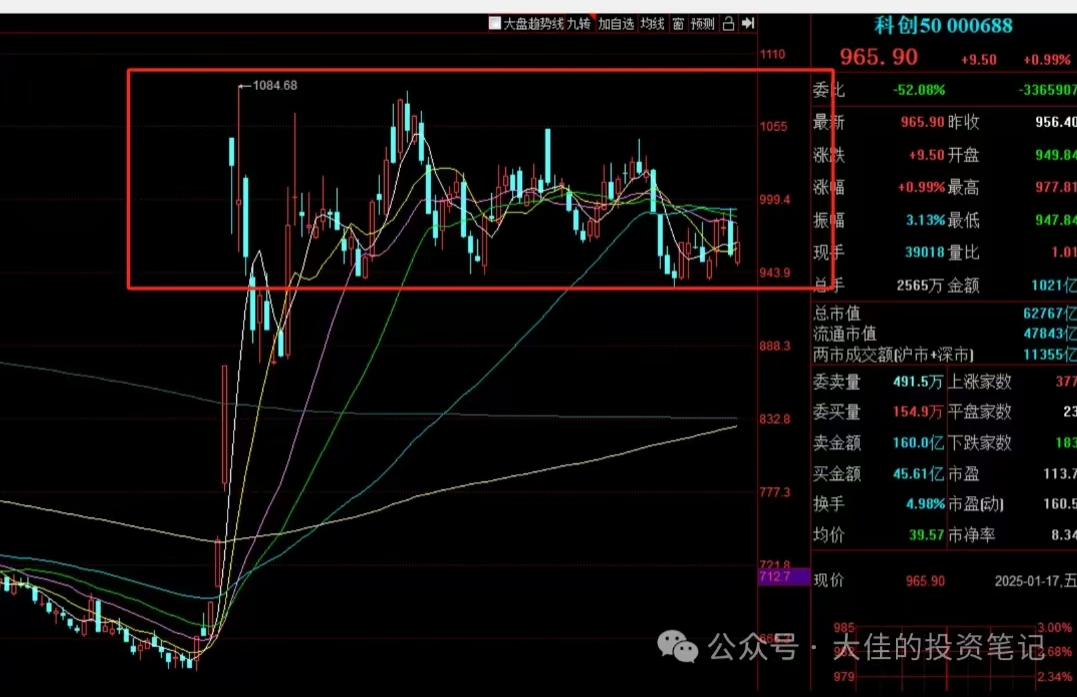Click the 上涨家数 advancing count label
Image resolution: width=1077 pixels, height=697 pixels.
click(x=980, y=381)
